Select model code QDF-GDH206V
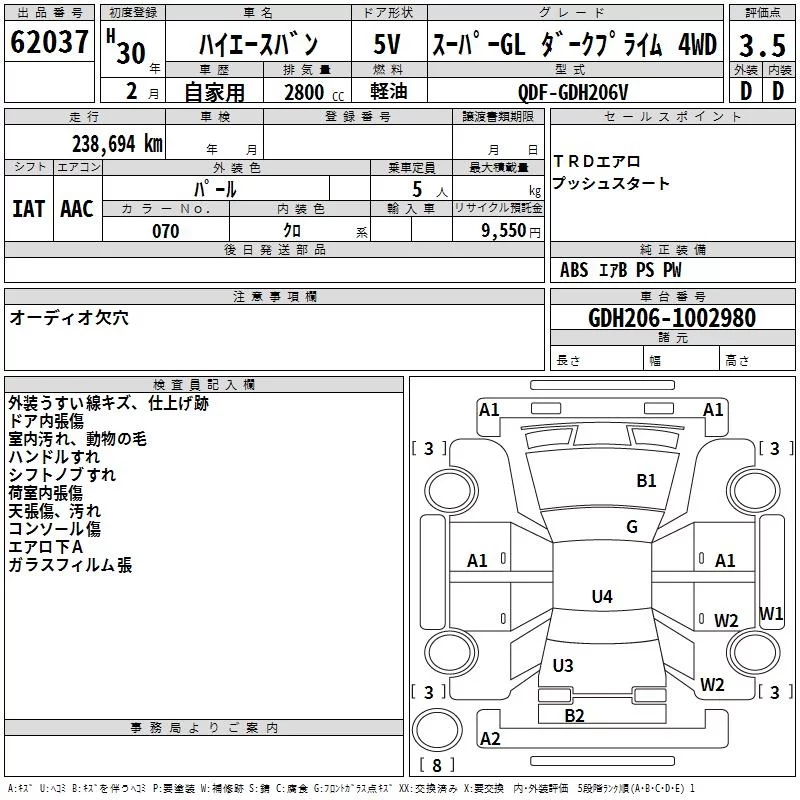 click(572, 92)
